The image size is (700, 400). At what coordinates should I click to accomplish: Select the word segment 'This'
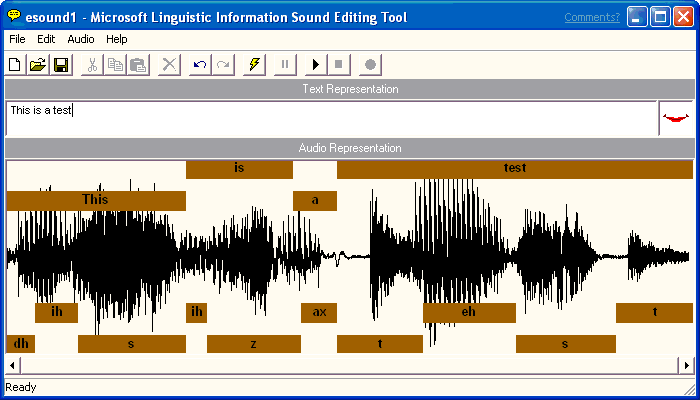[x=96, y=200]
